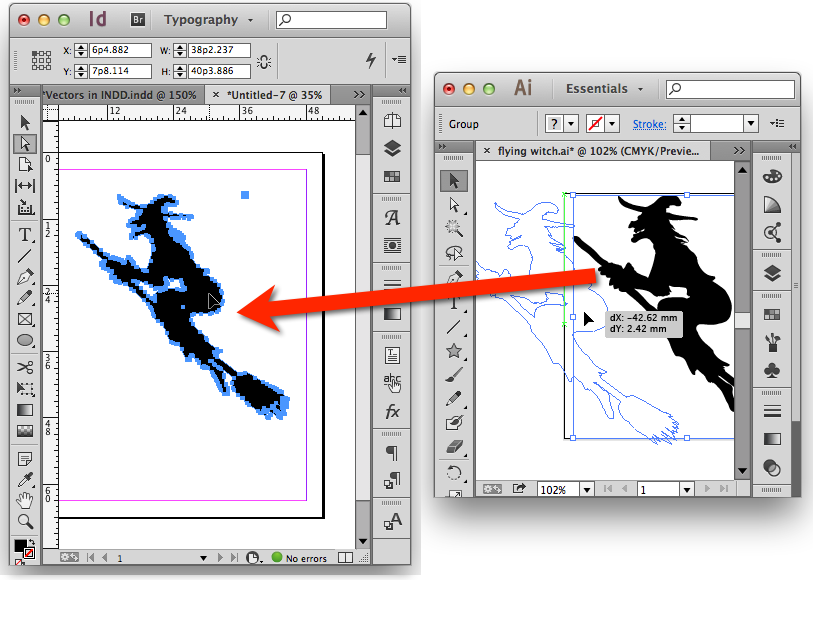Select the Magic Wand tool in Illustrator
Image resolution: width=813 pixels, height=624 pixels.
pos(453,226)
